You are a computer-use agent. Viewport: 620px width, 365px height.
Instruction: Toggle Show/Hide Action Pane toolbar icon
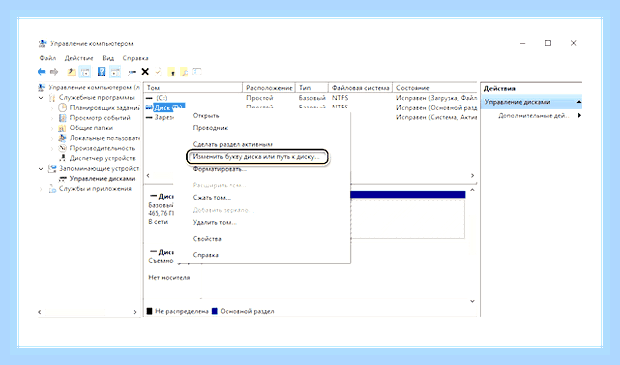click(x=115, y=72)
